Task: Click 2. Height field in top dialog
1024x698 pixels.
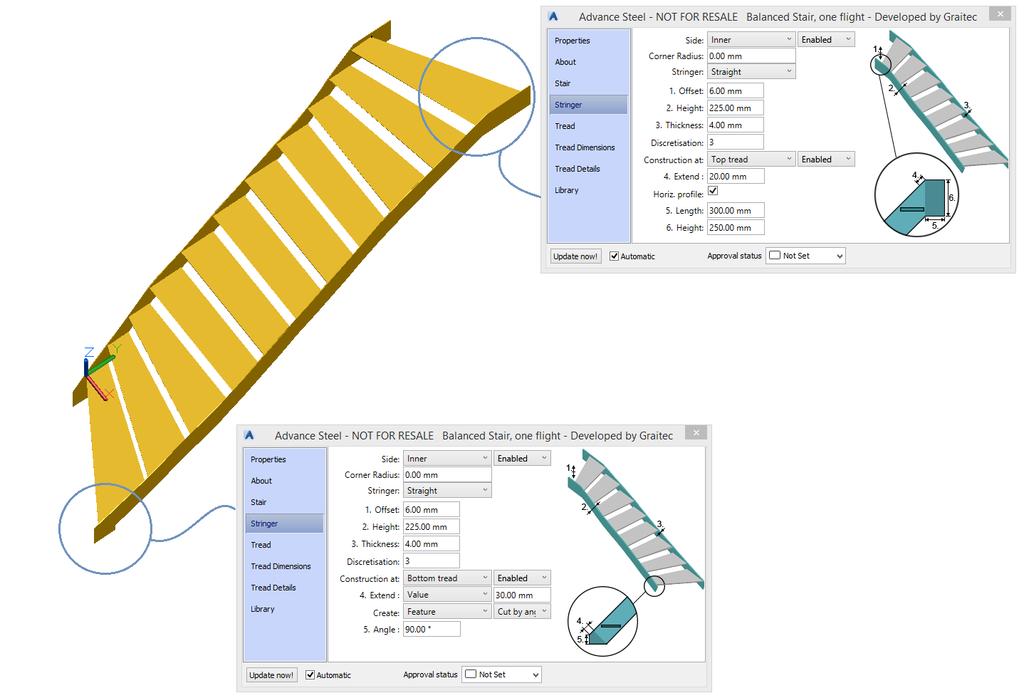Action: [735, 108]
